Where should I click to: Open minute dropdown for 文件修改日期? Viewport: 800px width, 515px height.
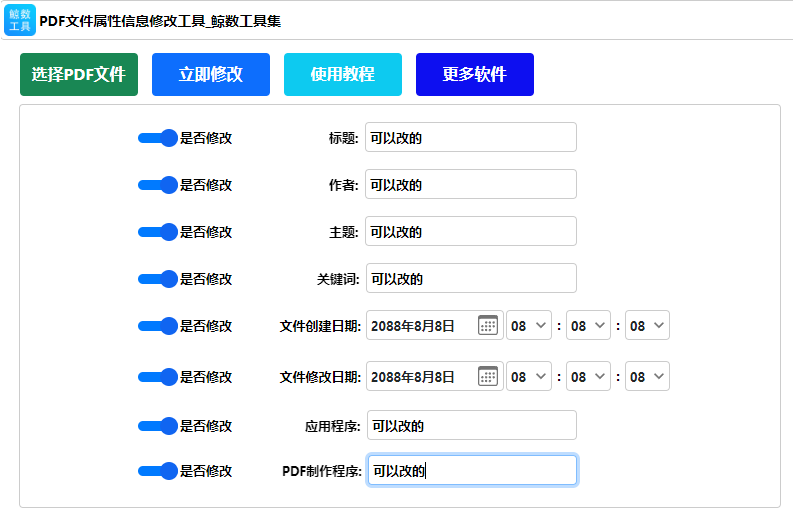[588, 376]
